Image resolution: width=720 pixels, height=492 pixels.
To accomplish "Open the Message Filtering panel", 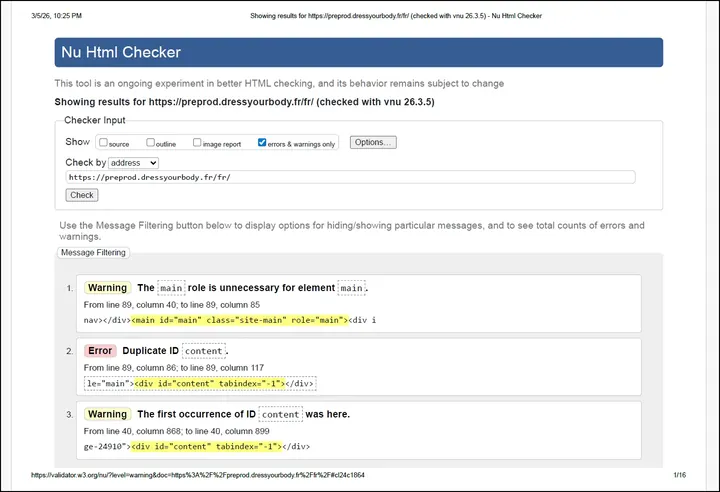I will click(93, 253).
